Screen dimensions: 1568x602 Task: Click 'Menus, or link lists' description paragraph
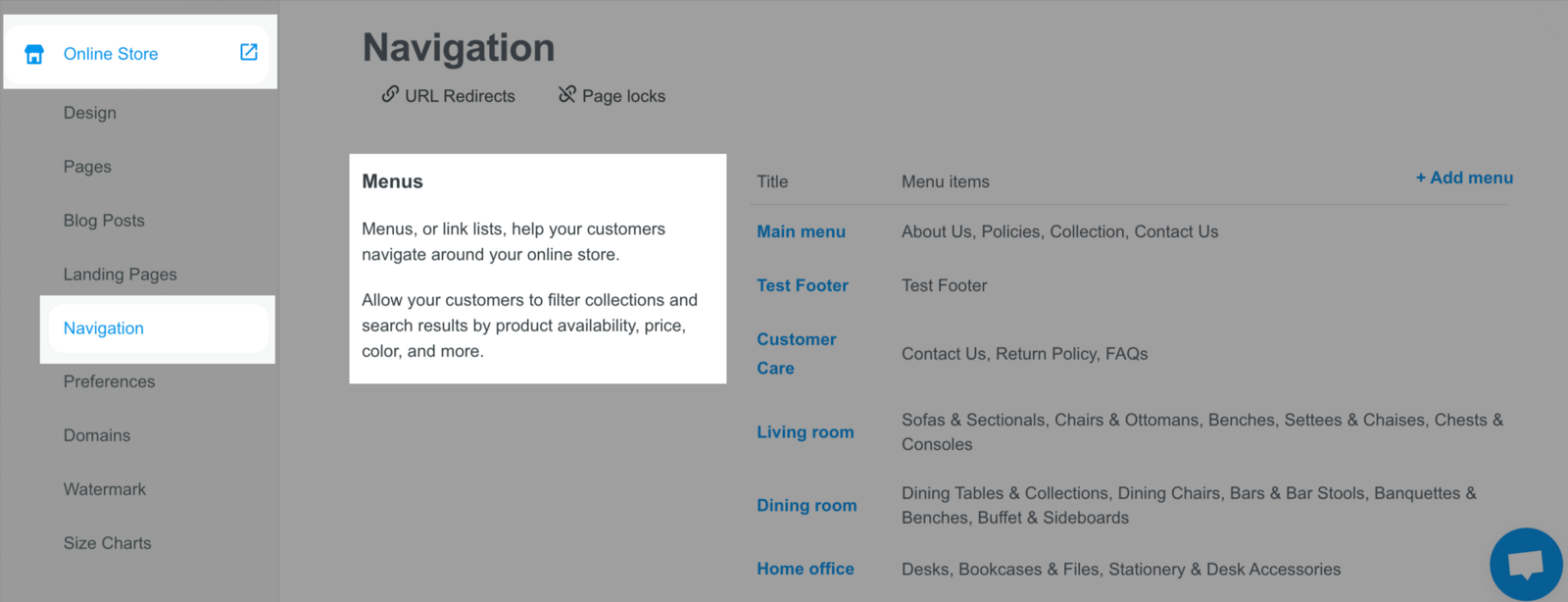(x=514, y=241)
